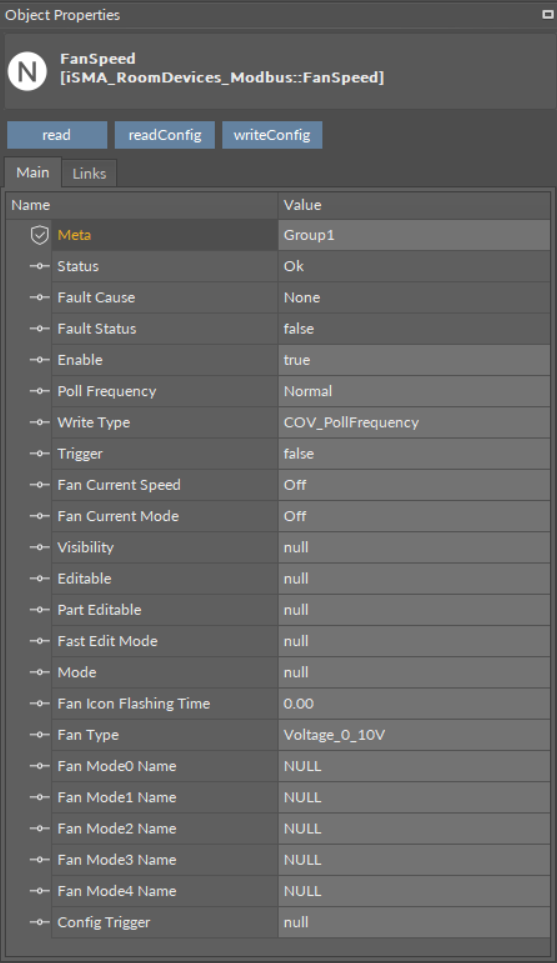This screenshot has height=963, width=557.
Task: Toggle the Fault Status false value
Action: tap(414, 329)
